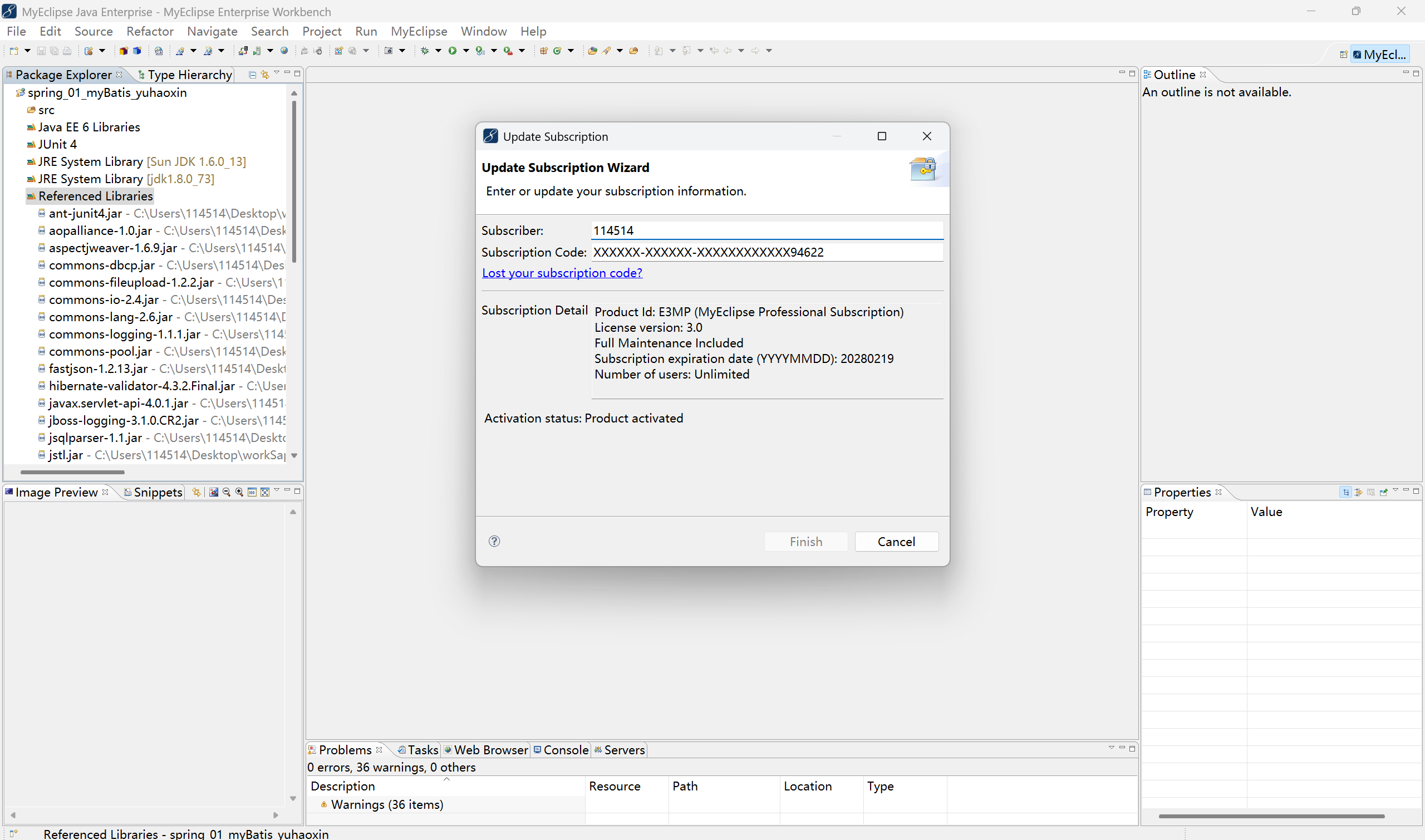The image size is (1425, 840).
Task: Click the 100 percent actual size icon
Action: (x=252, y=492)
